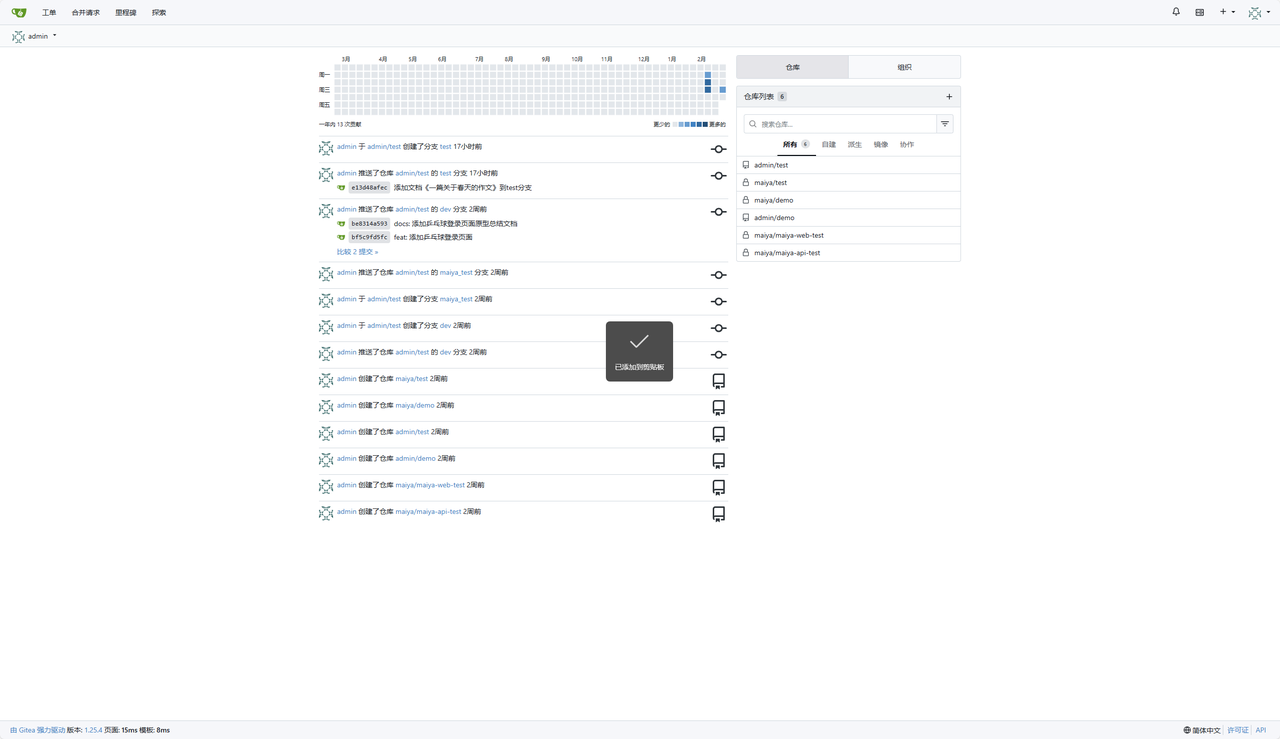Screen dimensions: 1280x739
Task: Switch to the 组织 tab
Action: click(x=904, y=67)
